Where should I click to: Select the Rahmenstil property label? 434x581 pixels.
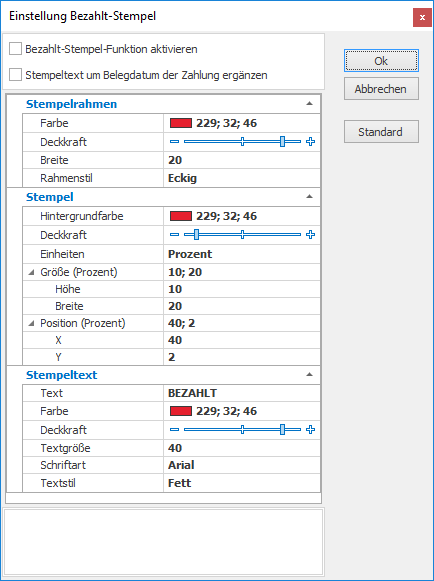(x=66, y=178)
